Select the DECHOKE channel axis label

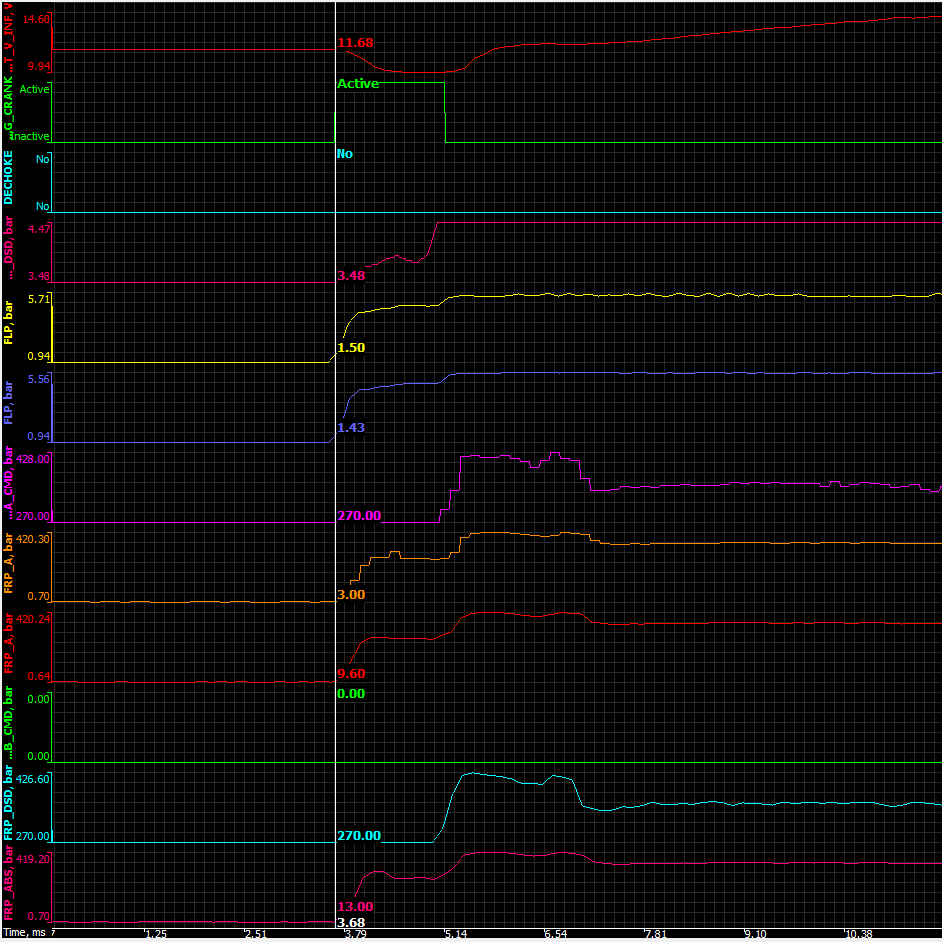pyautogui.click(x=9, y=178)
